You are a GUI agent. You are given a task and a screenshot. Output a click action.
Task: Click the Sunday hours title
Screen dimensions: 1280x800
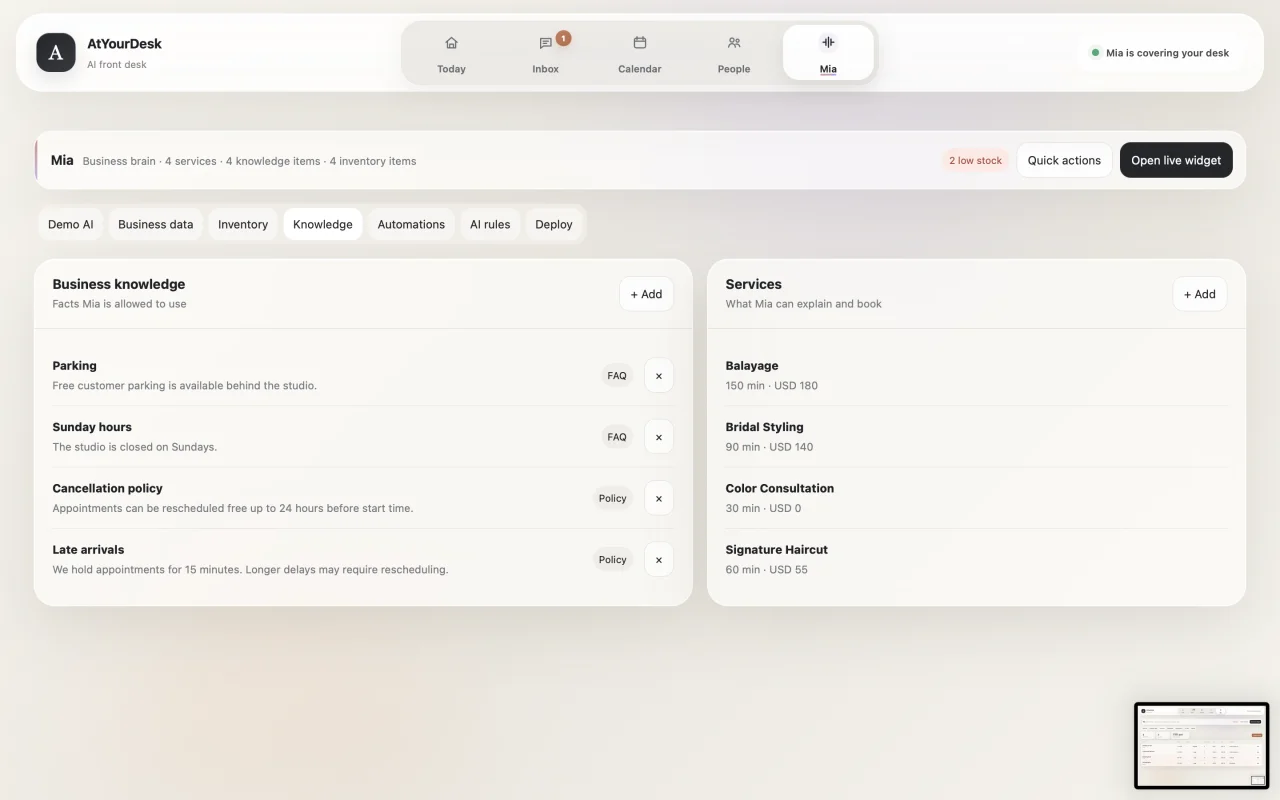tap(92, 427)
